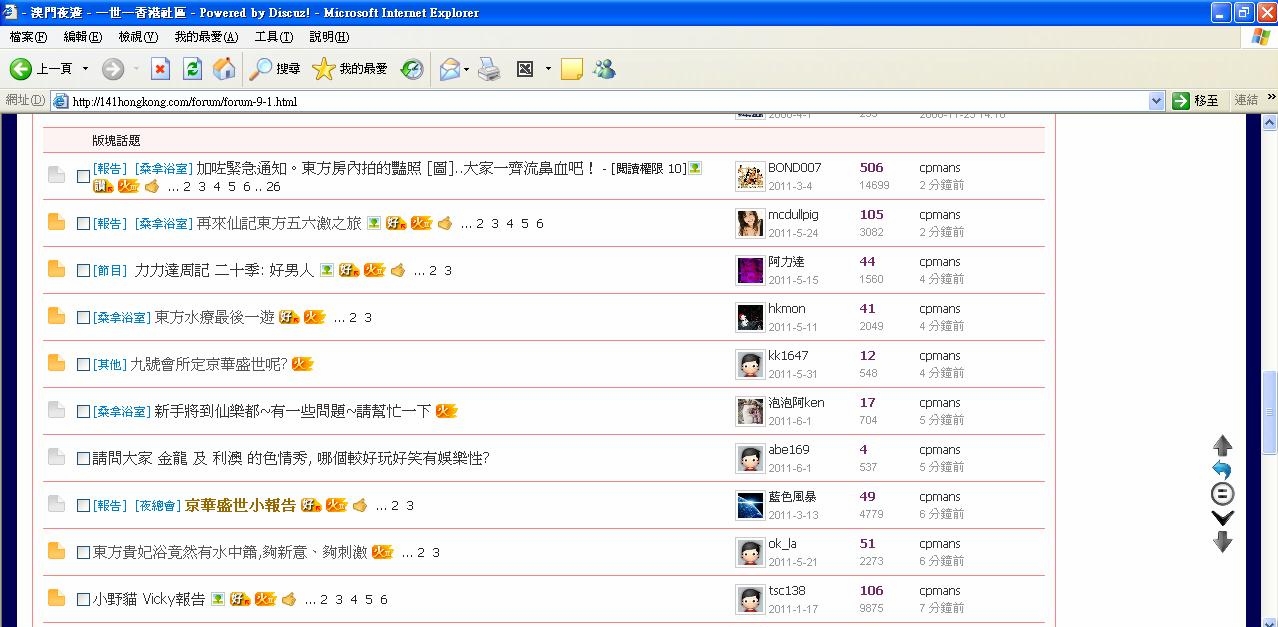Click the Stop loading toolbar icon
This screenshot has width=1278, height=627.
[x=160, y=69]
